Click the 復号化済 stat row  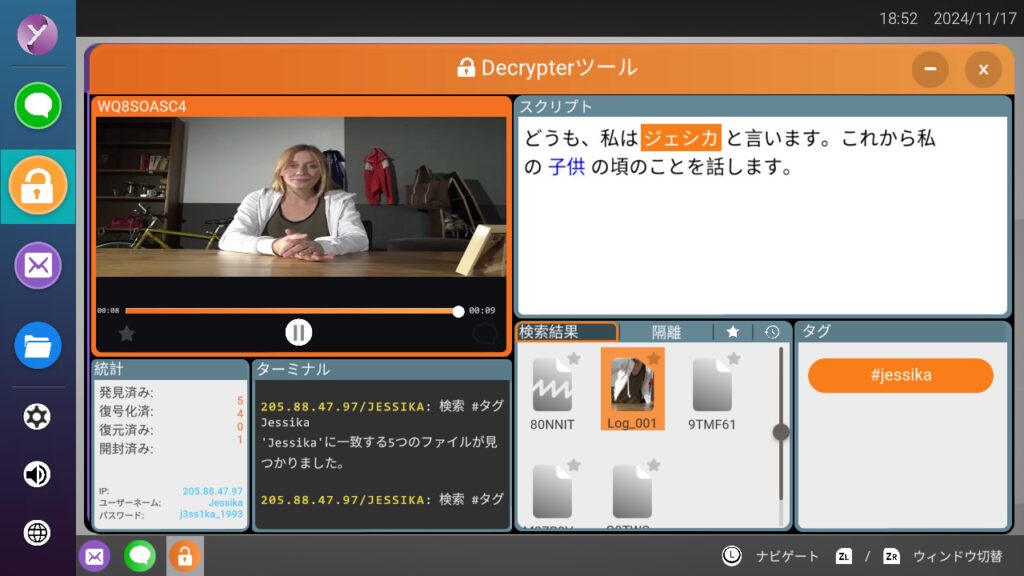(x=170, y=411)
